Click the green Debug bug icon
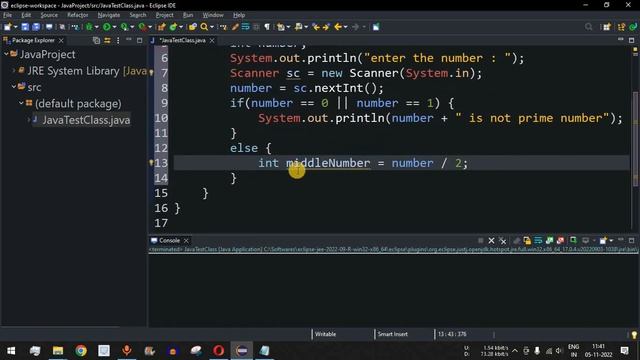Viewport: 640px width, 360px height. click(x=89, y=27)
